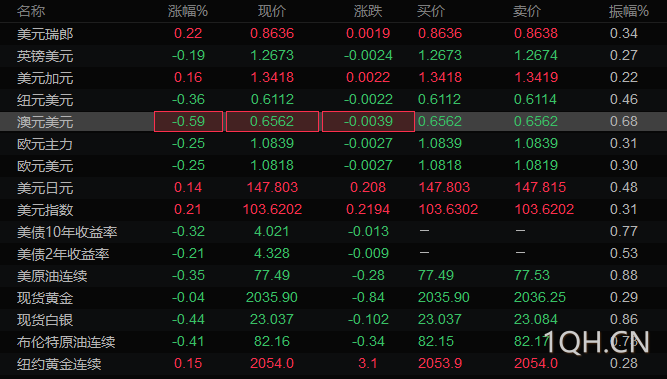Click 纽元美元 change percent -0.36
The image size is (667, 379).
188,100
